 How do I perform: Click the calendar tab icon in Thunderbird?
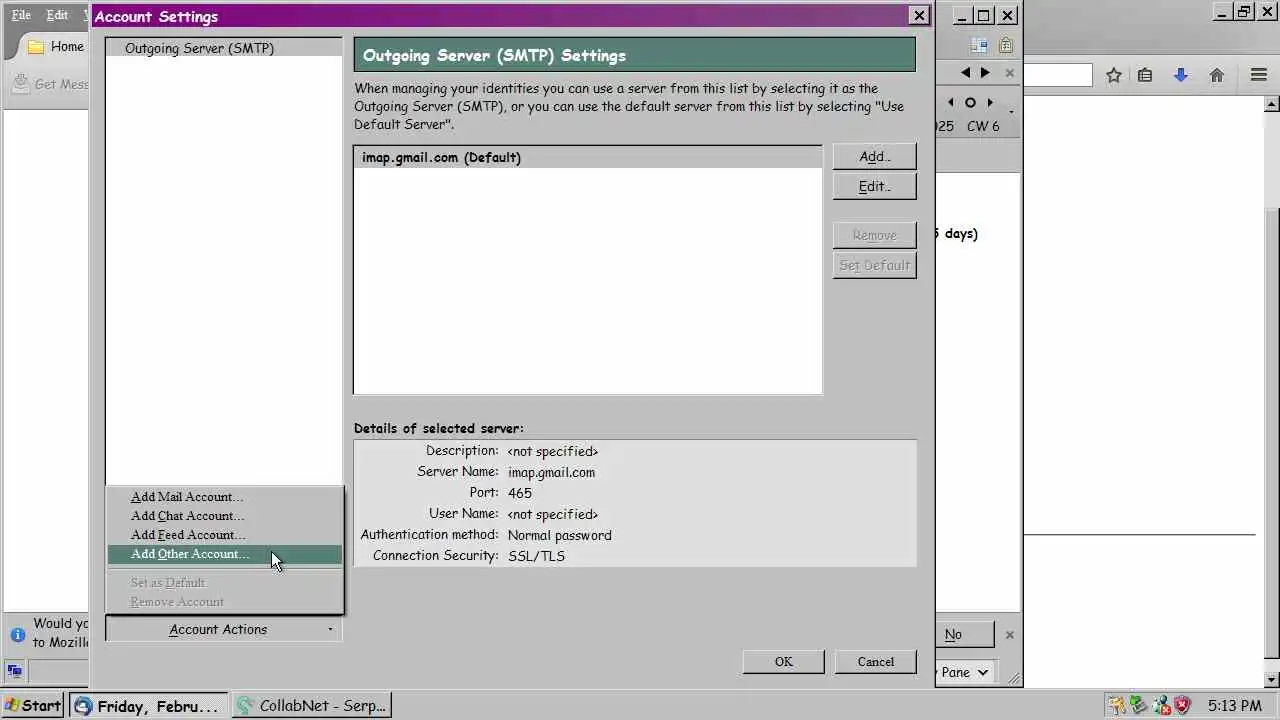(x=979, y=46)
